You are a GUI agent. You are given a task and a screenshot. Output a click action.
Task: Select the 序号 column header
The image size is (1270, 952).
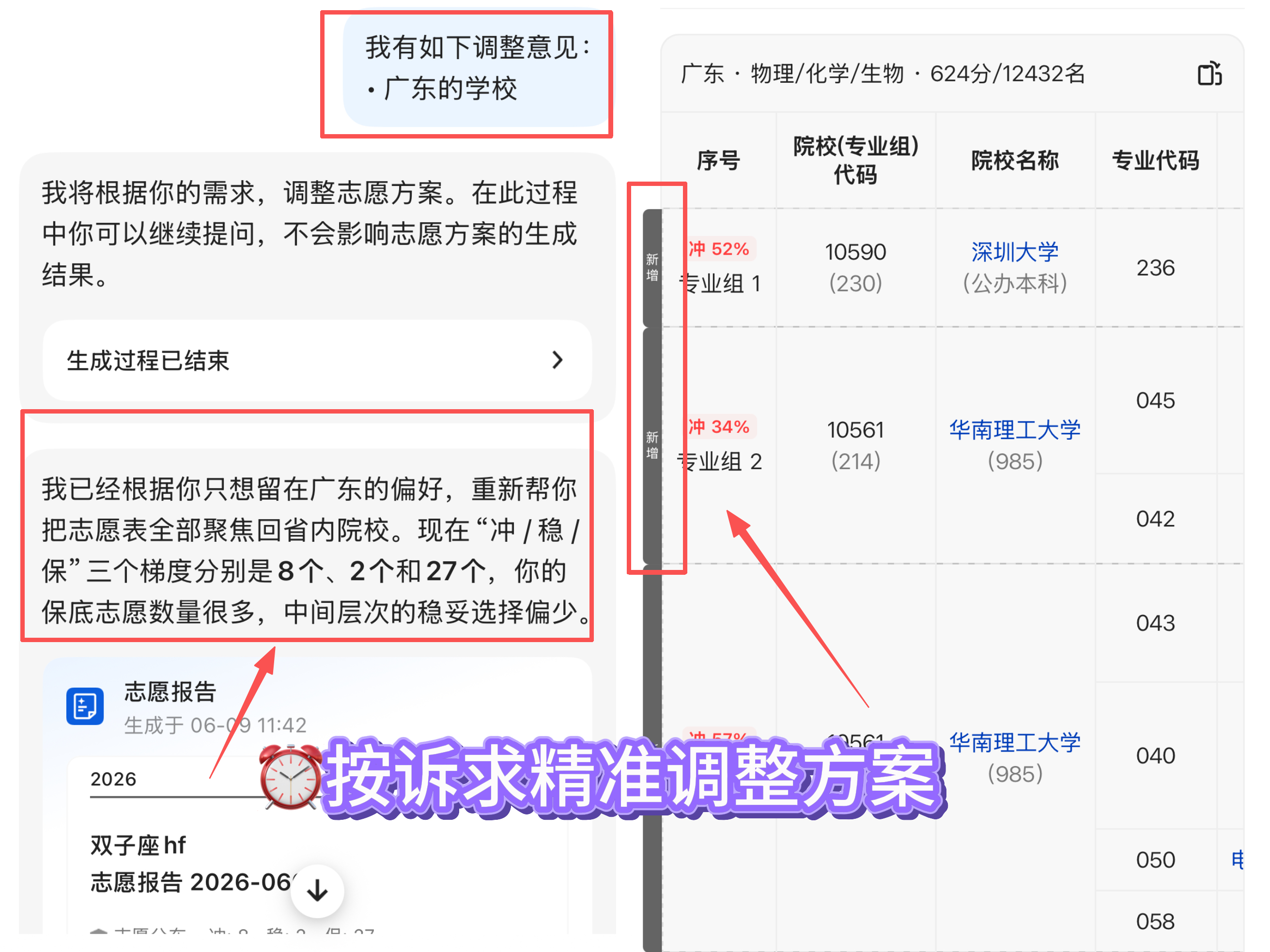[x=718, y=161]
